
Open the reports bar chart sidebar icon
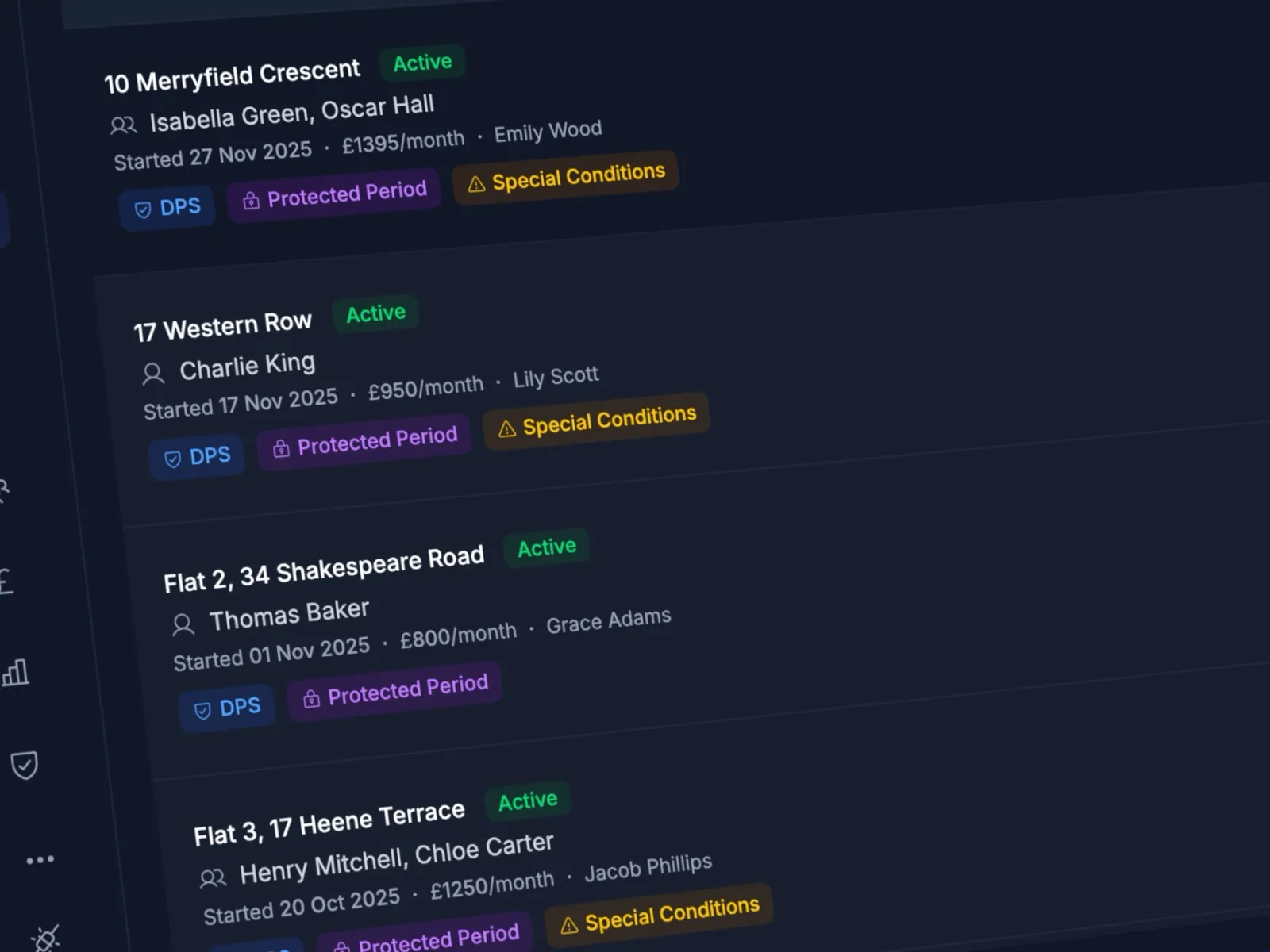point(16,674)
